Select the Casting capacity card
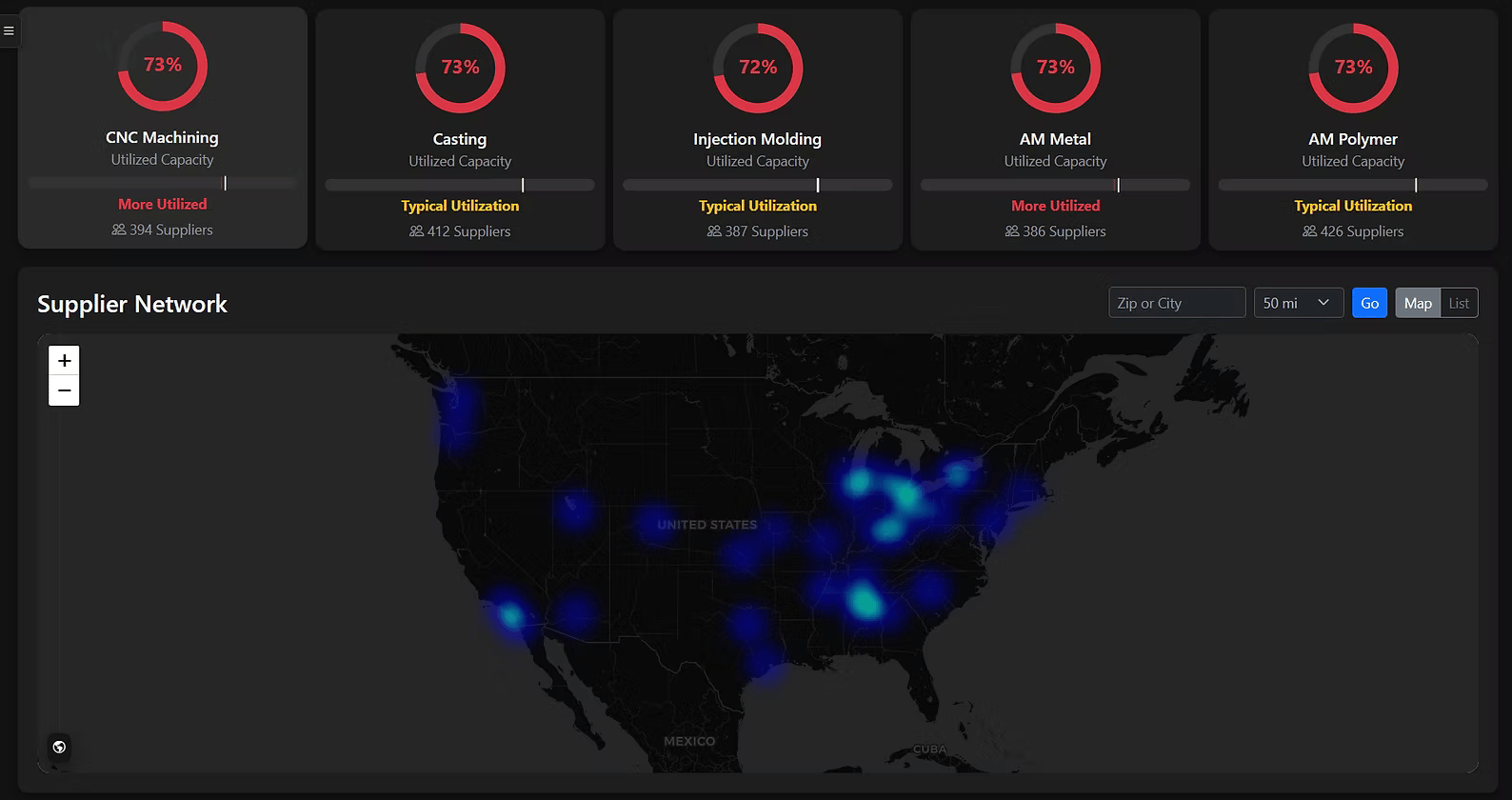This screenshot has height=800, width=1512. (x=460, y=130)
